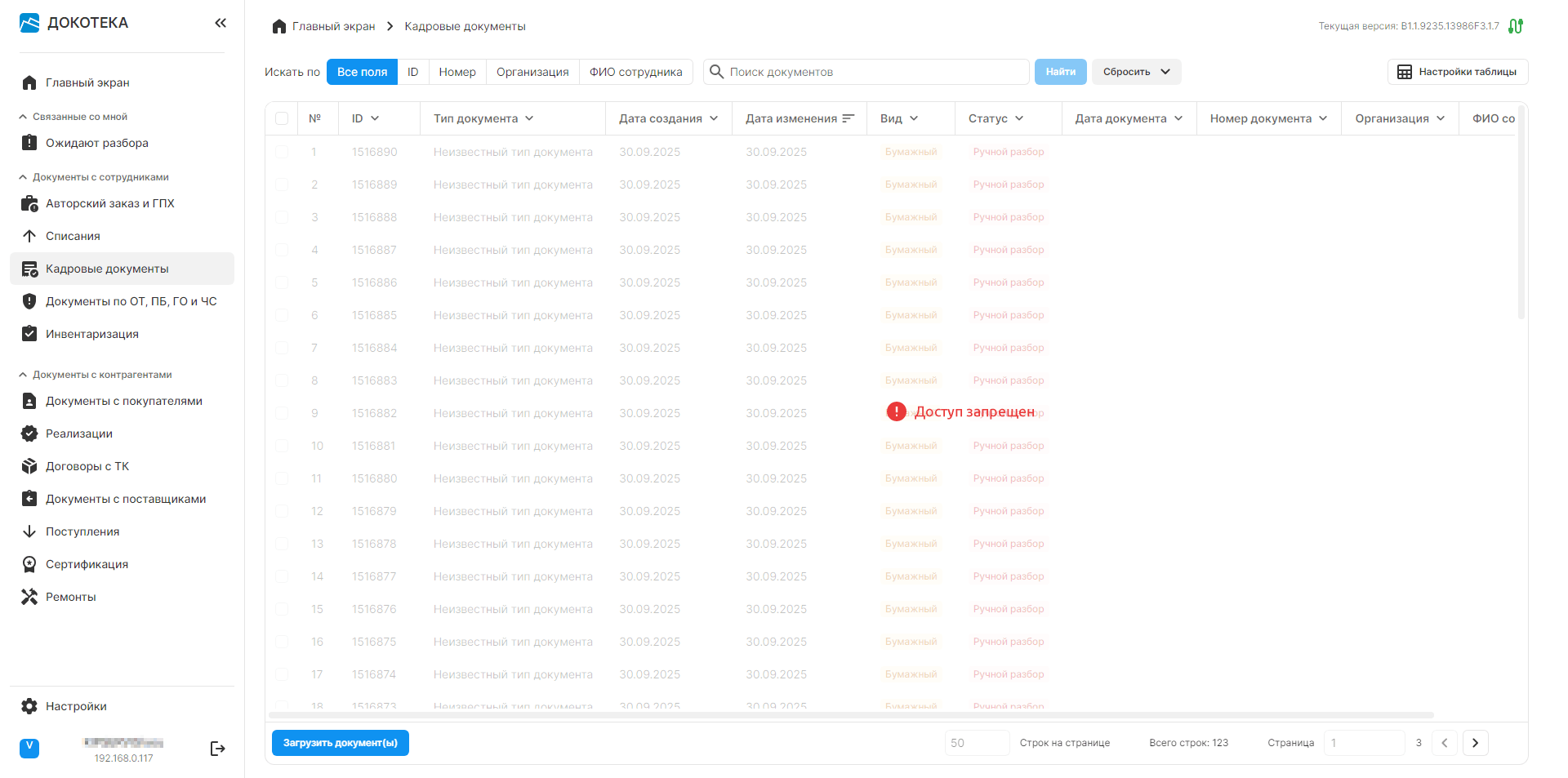Screen dimensions: 1568x778
Task: Click the green version status icon
Action: [1516, 26]
